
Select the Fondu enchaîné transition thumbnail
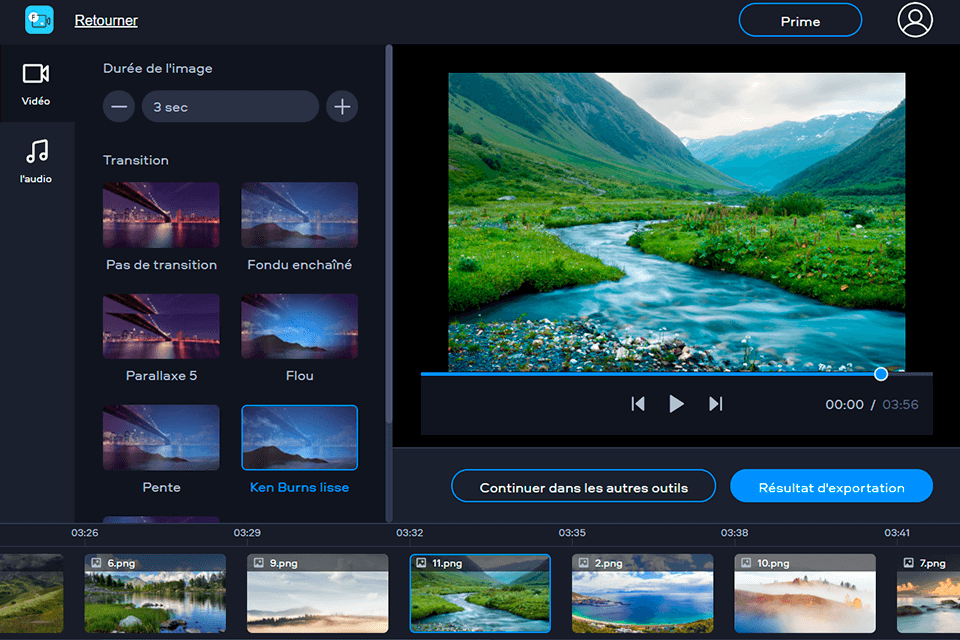299,214
